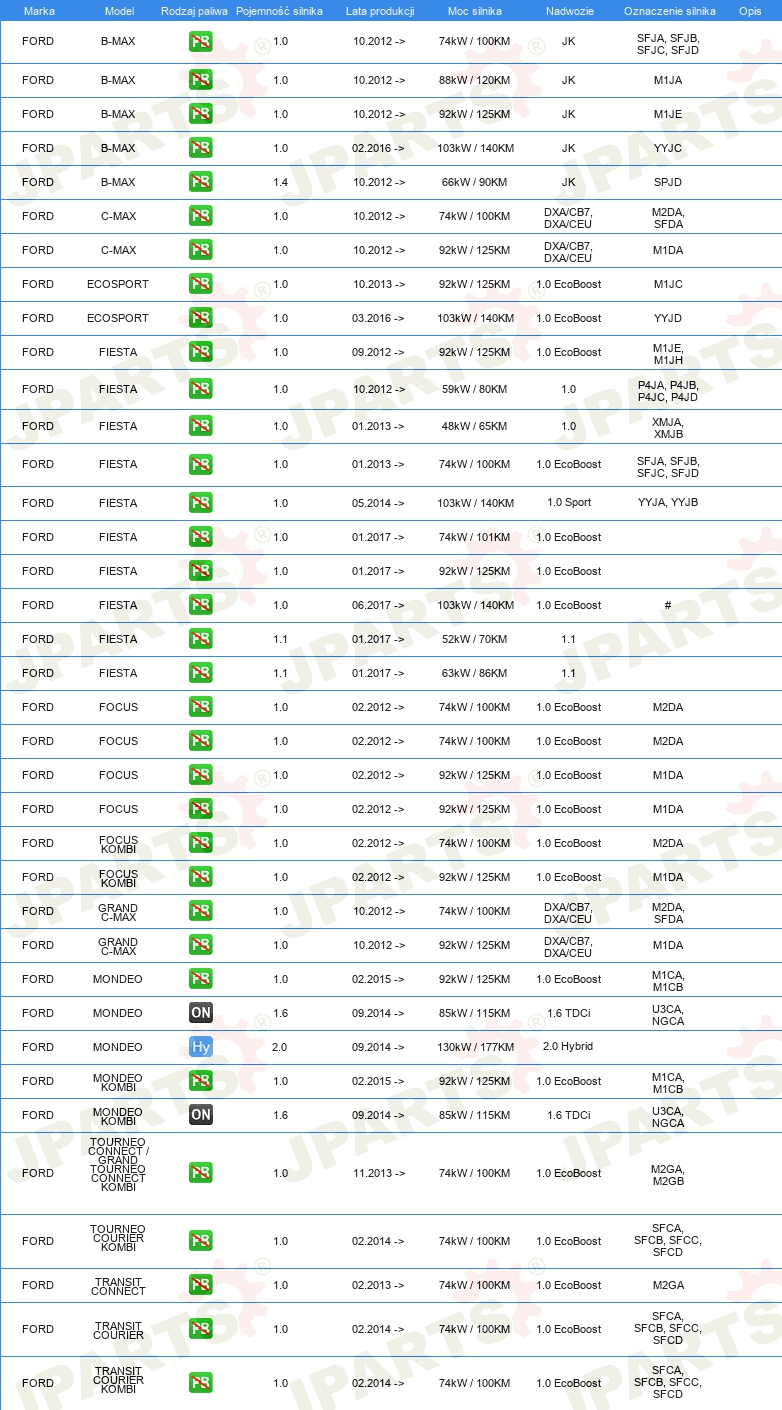Click the Lata produkcji column header

[379, 10]
